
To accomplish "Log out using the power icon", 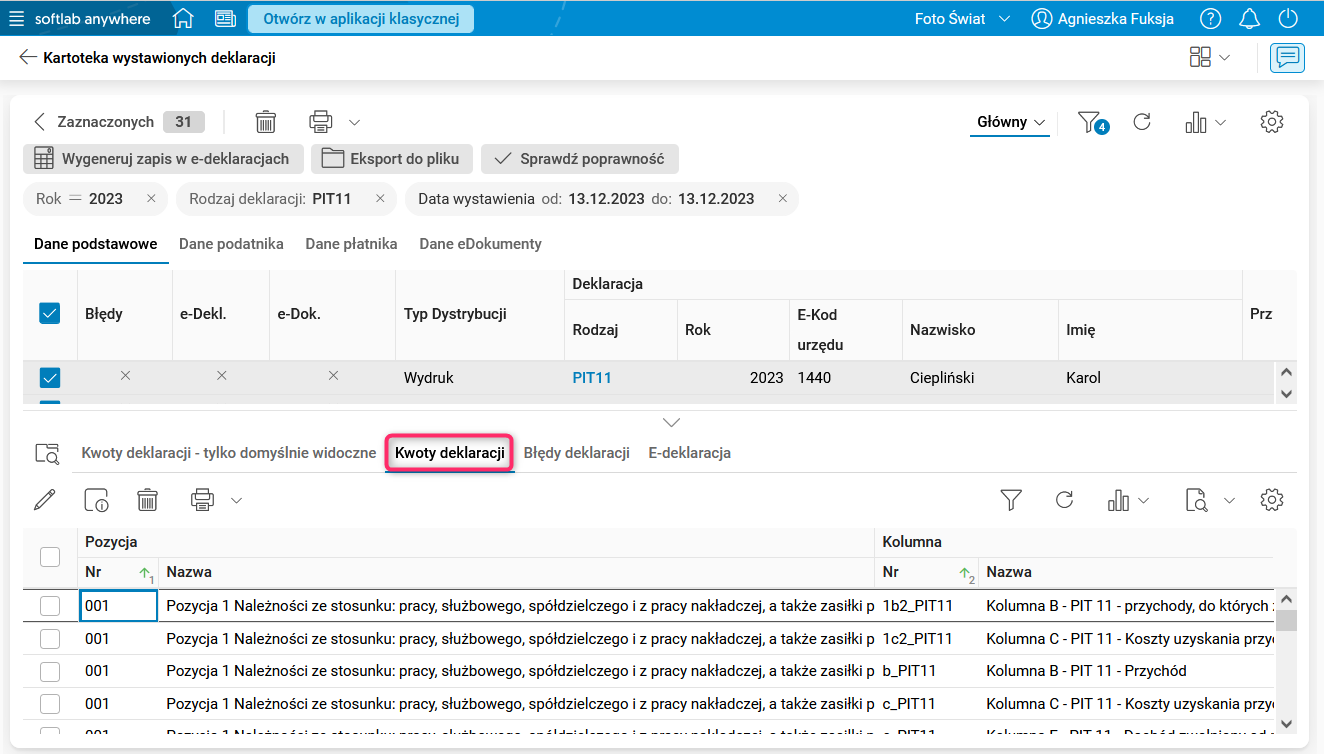I will [1289, 19].
